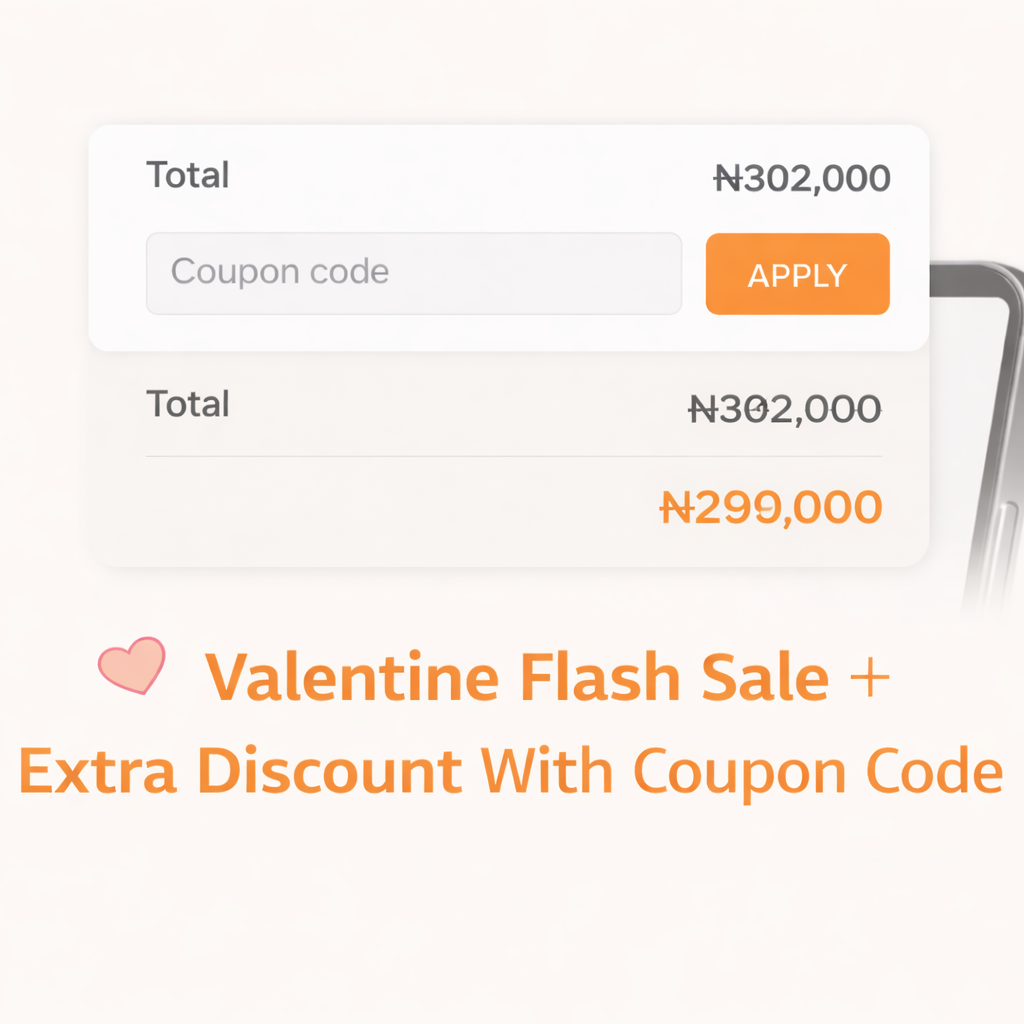This screenshot has height=1024, width=1024.
Task: Click the divider line under the lower Total
Action: [x=512, y=458]
